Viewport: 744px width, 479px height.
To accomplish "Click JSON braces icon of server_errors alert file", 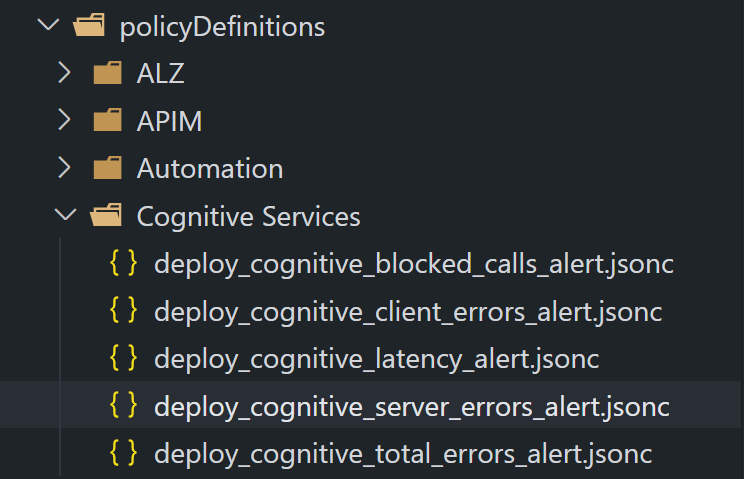I will [123, 405].
